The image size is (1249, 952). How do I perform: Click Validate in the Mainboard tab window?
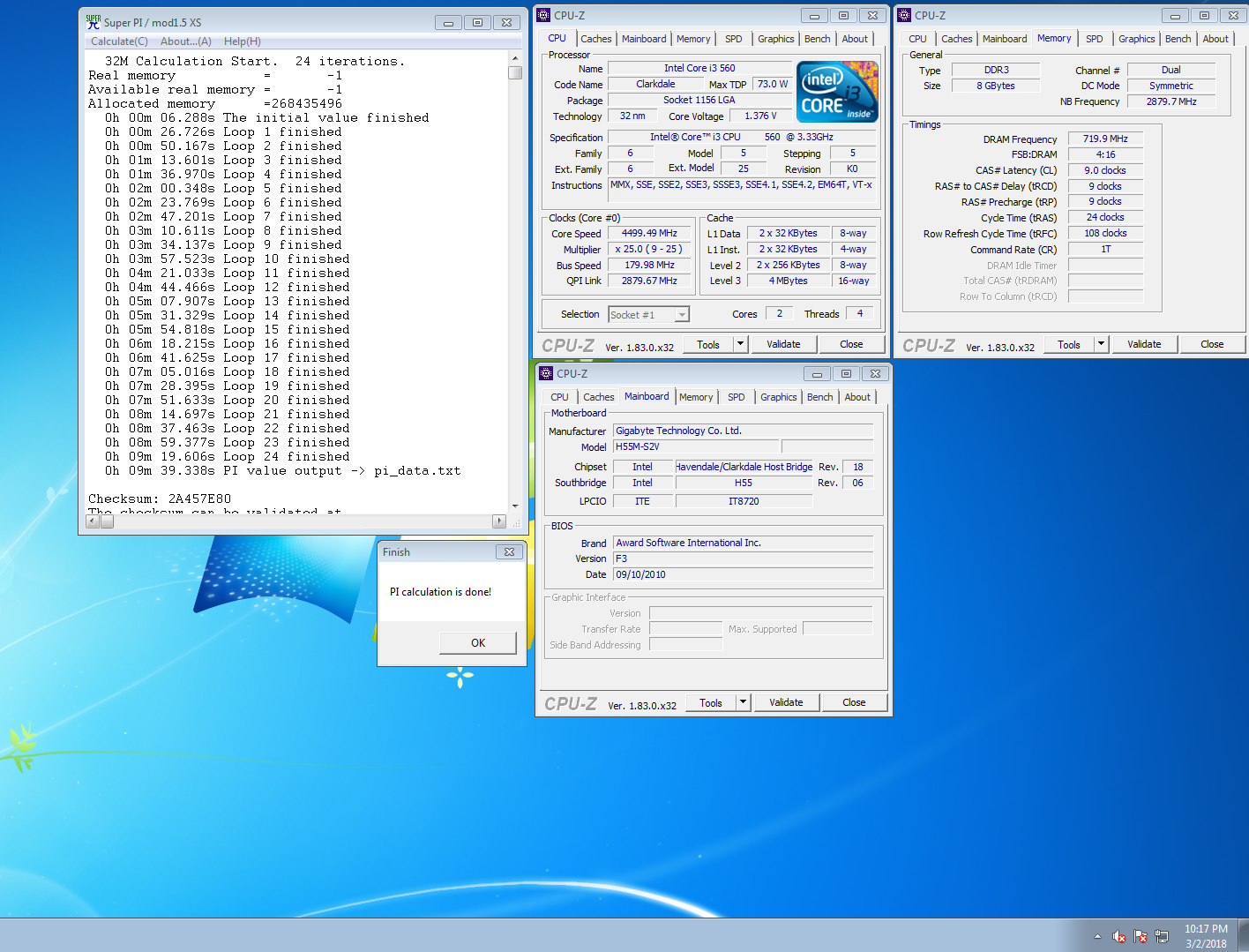pos(786,702)
